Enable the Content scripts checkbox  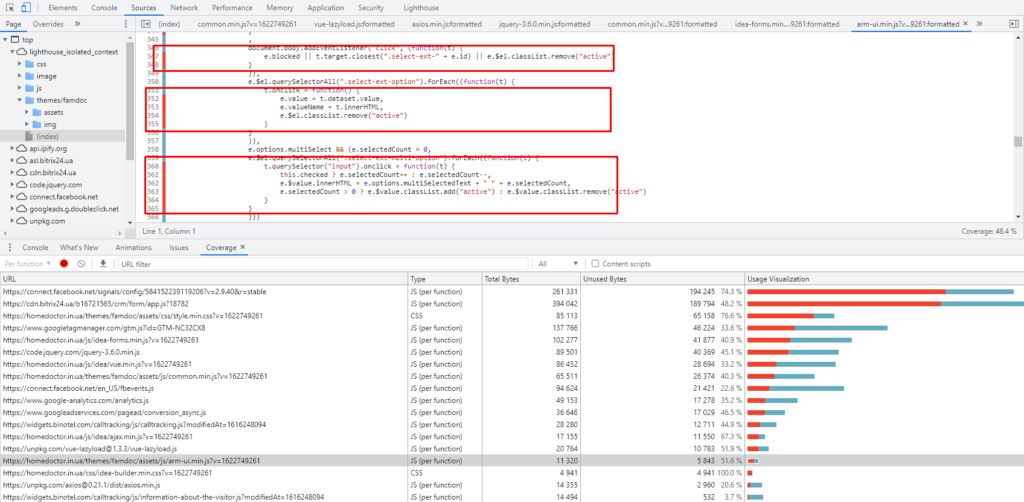pos(595,264)
